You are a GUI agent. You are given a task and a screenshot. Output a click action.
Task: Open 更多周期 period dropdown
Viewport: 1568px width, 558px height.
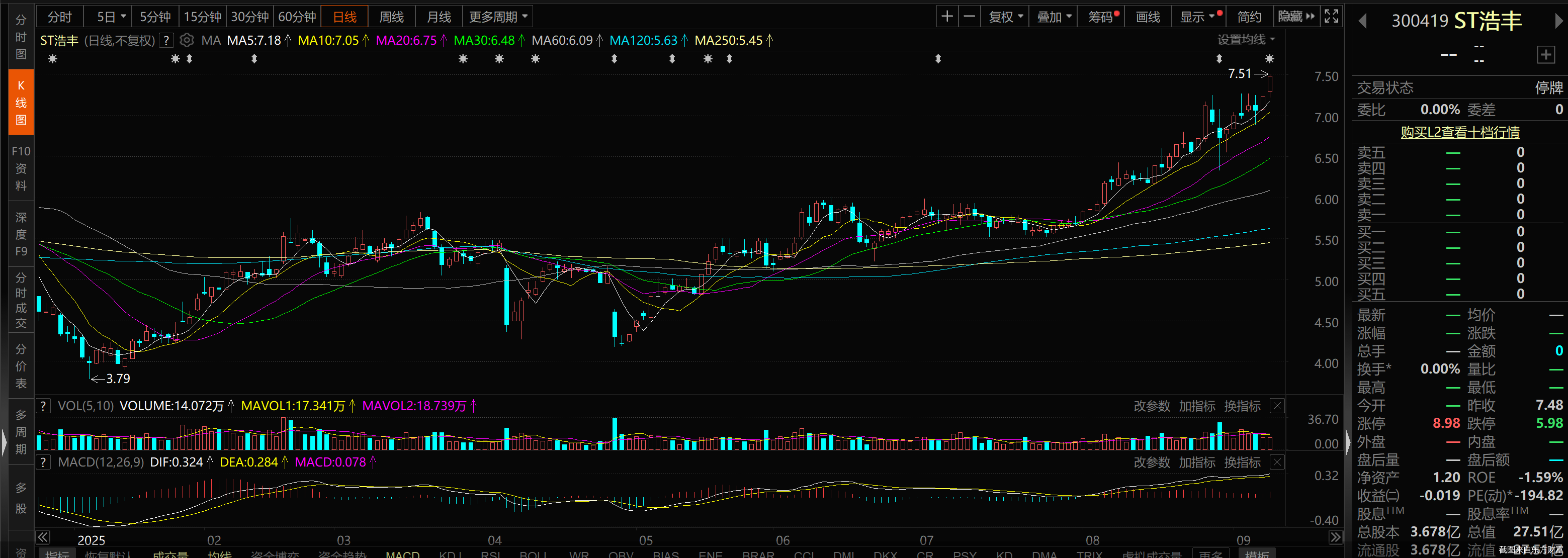coord(498,17)
